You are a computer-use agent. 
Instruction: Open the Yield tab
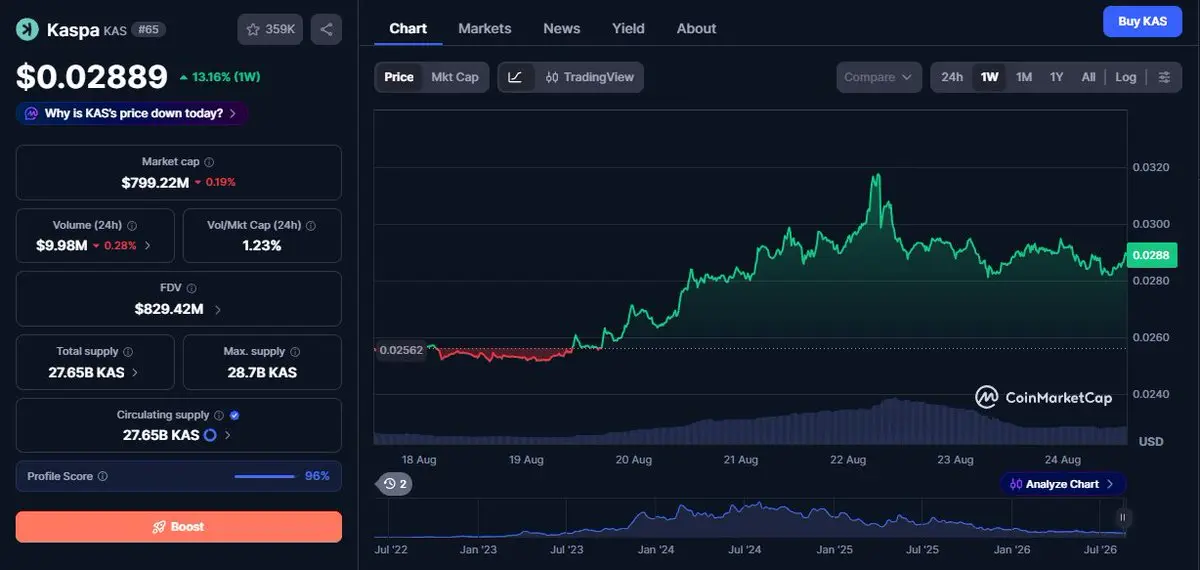coord(628,28)
